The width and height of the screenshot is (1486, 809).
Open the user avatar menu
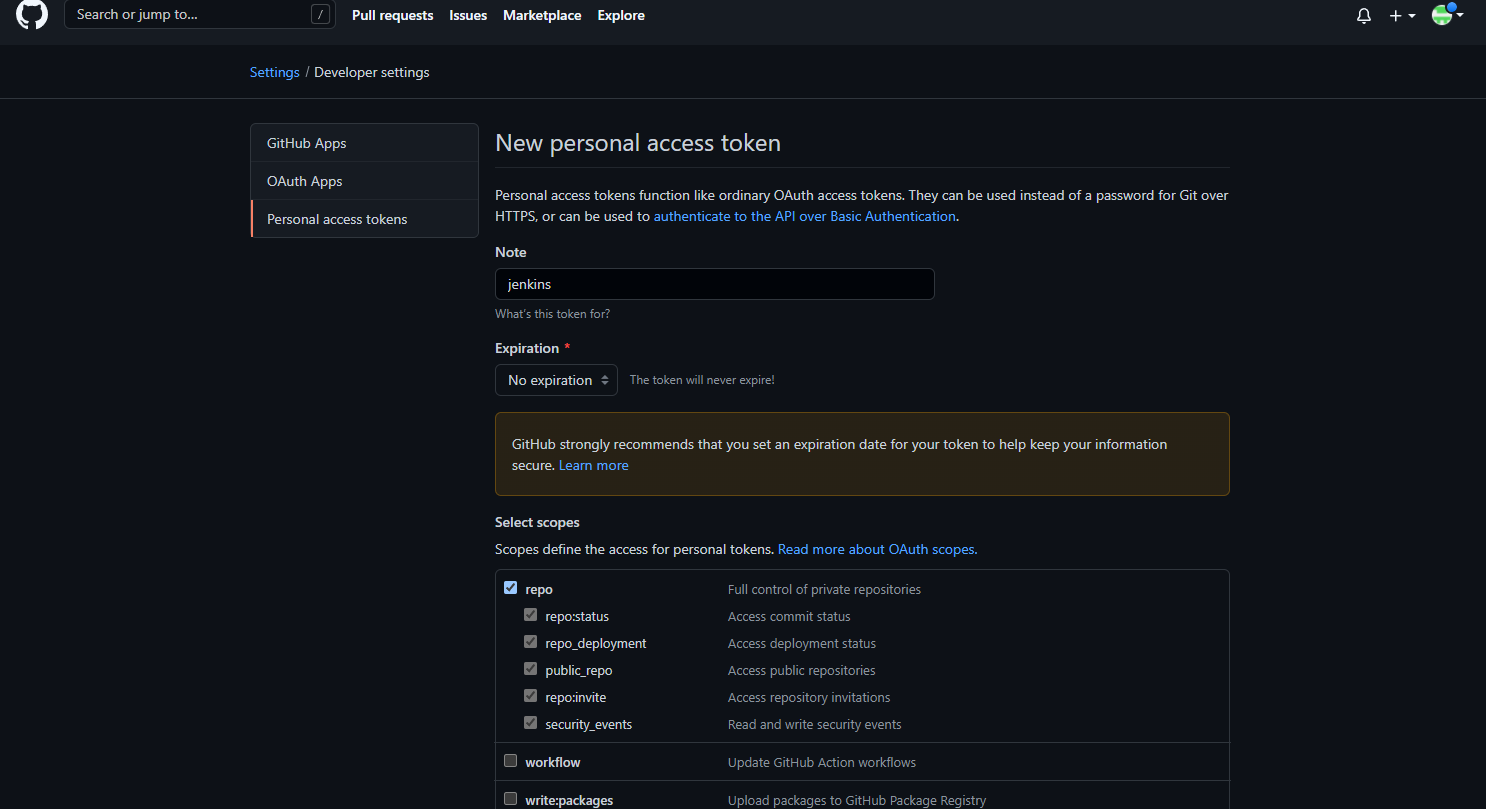1447,14
